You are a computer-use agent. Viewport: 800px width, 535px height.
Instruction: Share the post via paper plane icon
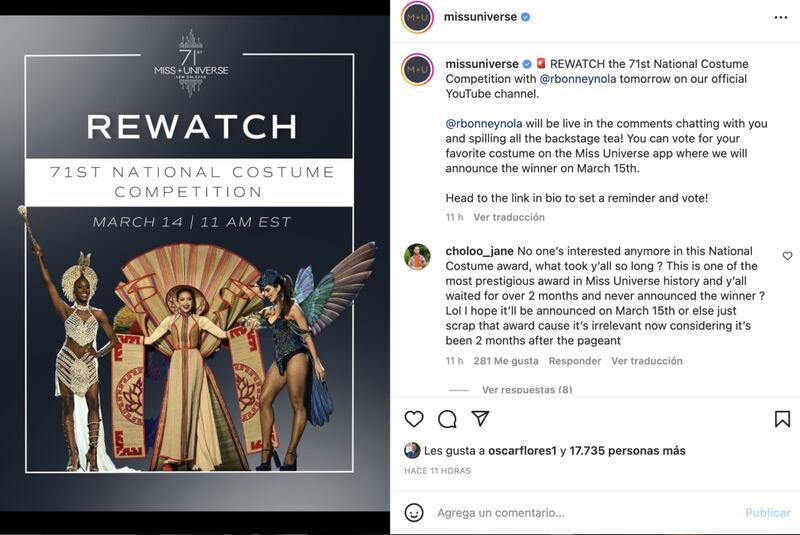480,418
